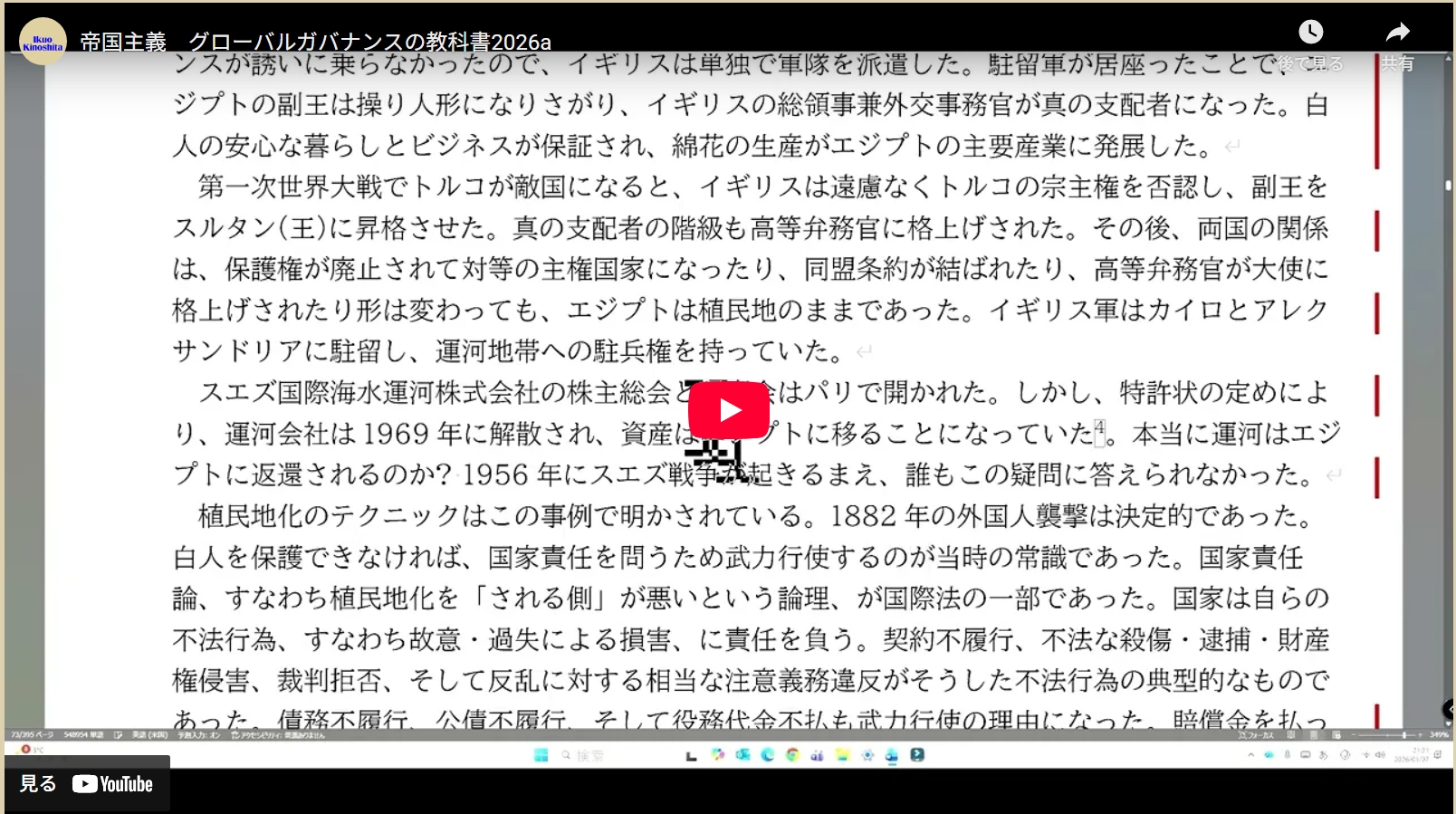Click the Watch Later clock icon
Screen dimensions: 1456x814
(x=1310, y=33)
